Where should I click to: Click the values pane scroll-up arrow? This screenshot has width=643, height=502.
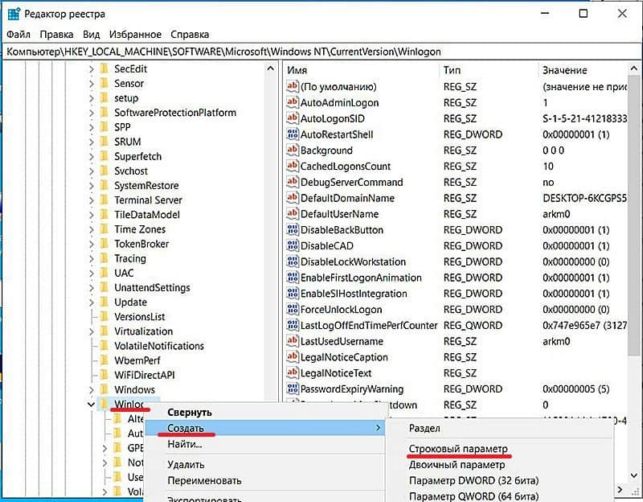634,68
